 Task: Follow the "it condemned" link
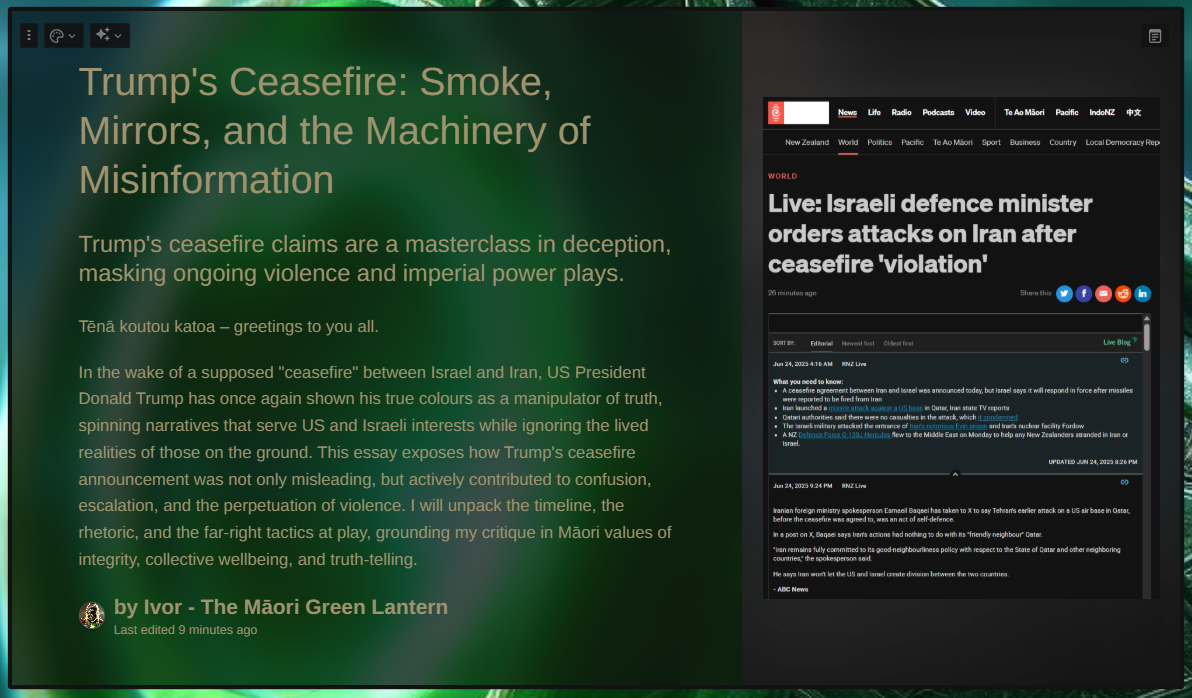(997, 417)
